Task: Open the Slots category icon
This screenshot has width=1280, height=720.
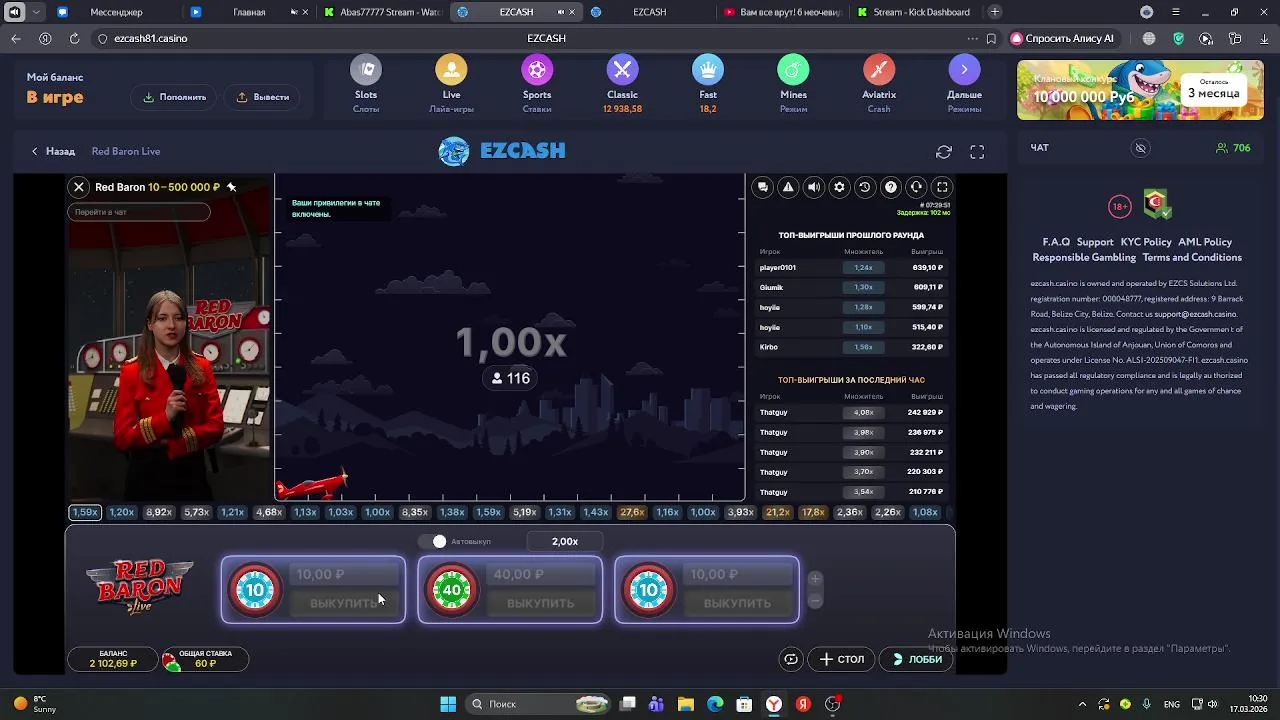Action: [x=366, y=70]
